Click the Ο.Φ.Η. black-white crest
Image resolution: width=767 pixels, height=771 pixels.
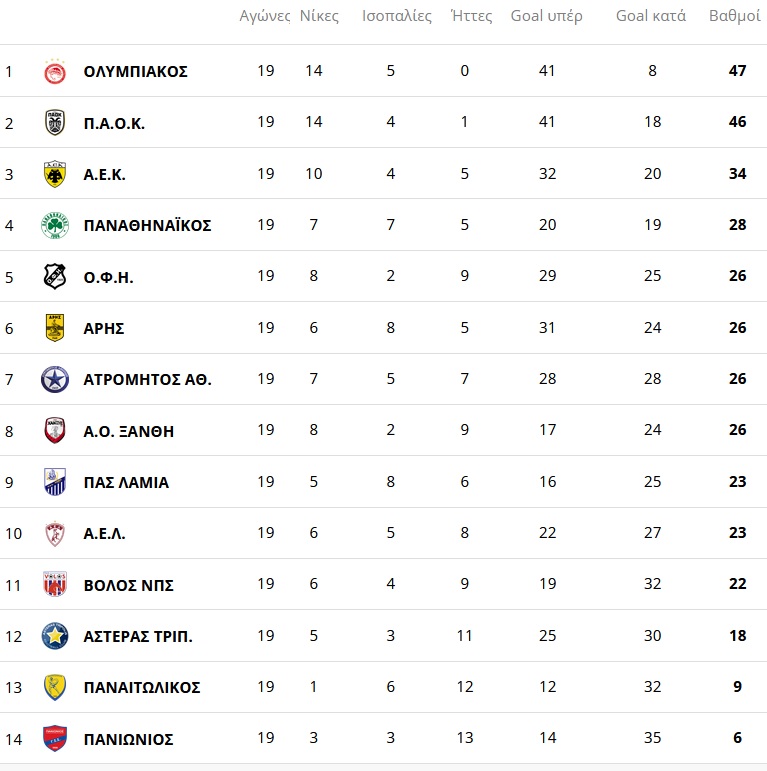[55, 277]
